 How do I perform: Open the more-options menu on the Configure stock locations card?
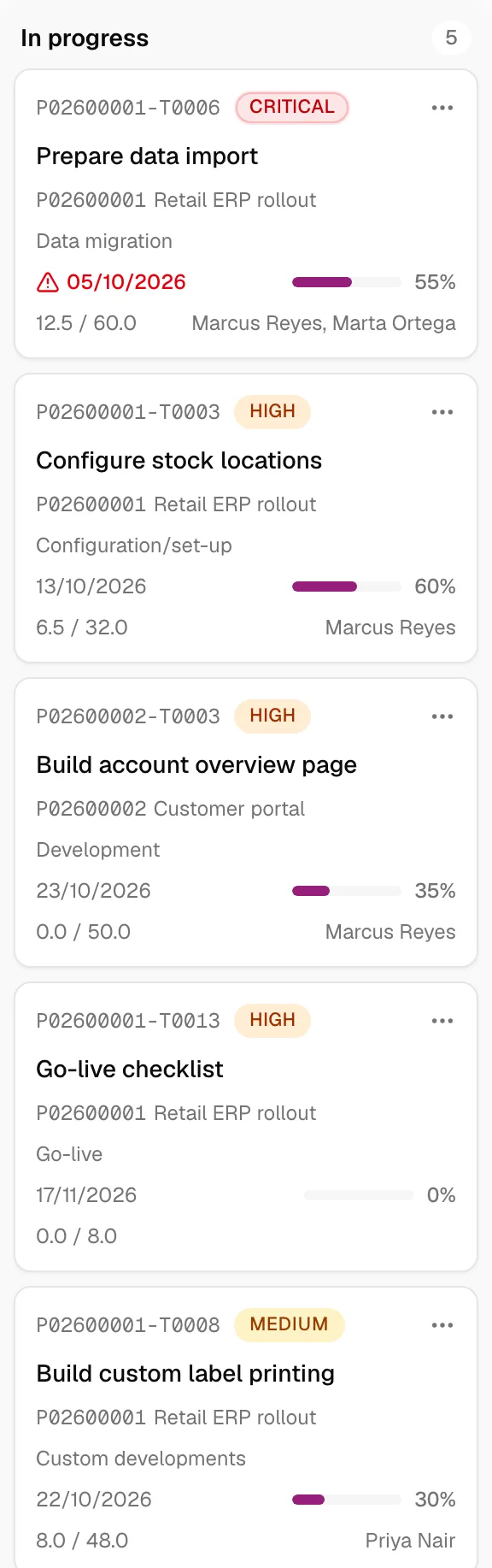click(442, 412)
